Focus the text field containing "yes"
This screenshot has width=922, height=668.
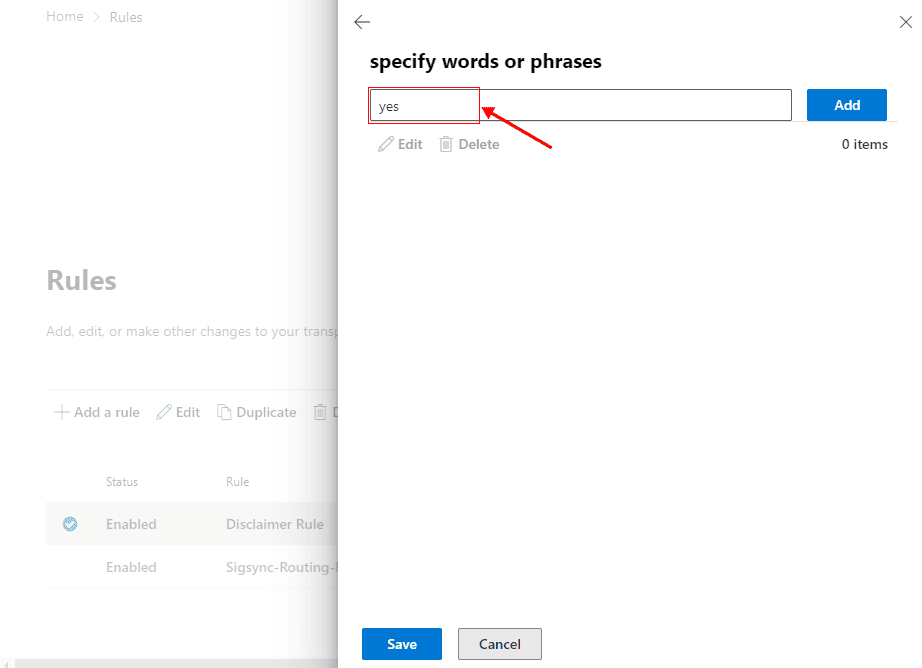pos(580,106)
